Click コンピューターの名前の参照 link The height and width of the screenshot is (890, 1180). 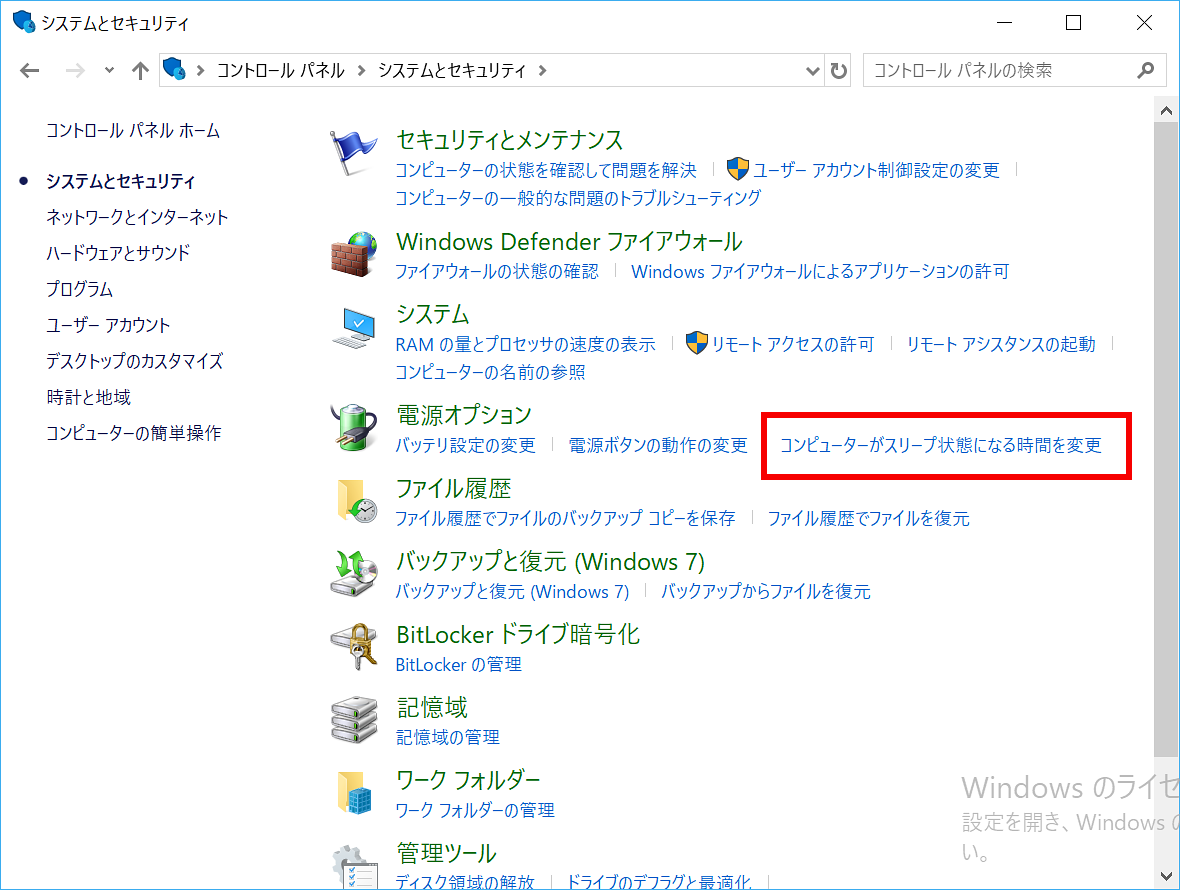pos(490,372)
